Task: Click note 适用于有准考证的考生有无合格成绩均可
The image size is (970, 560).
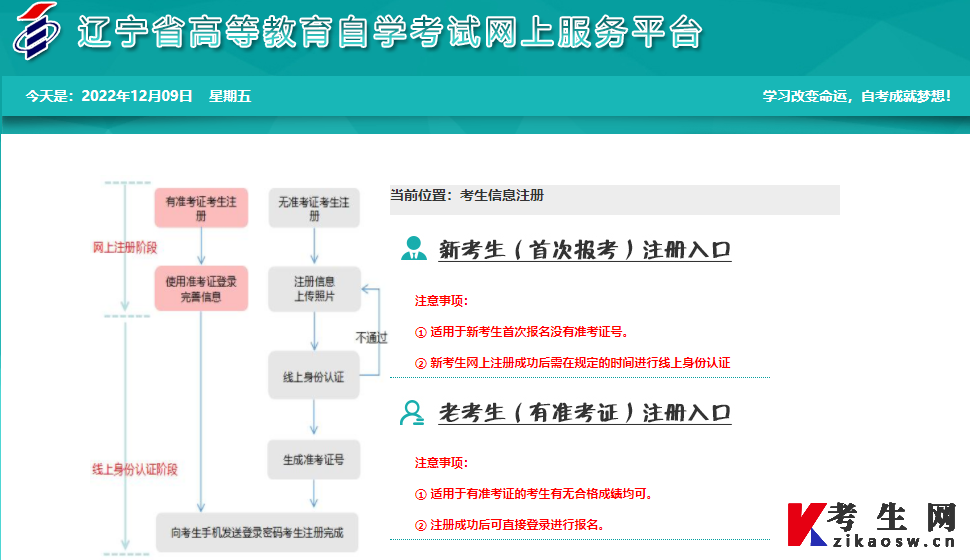Action: click(534, 494)
